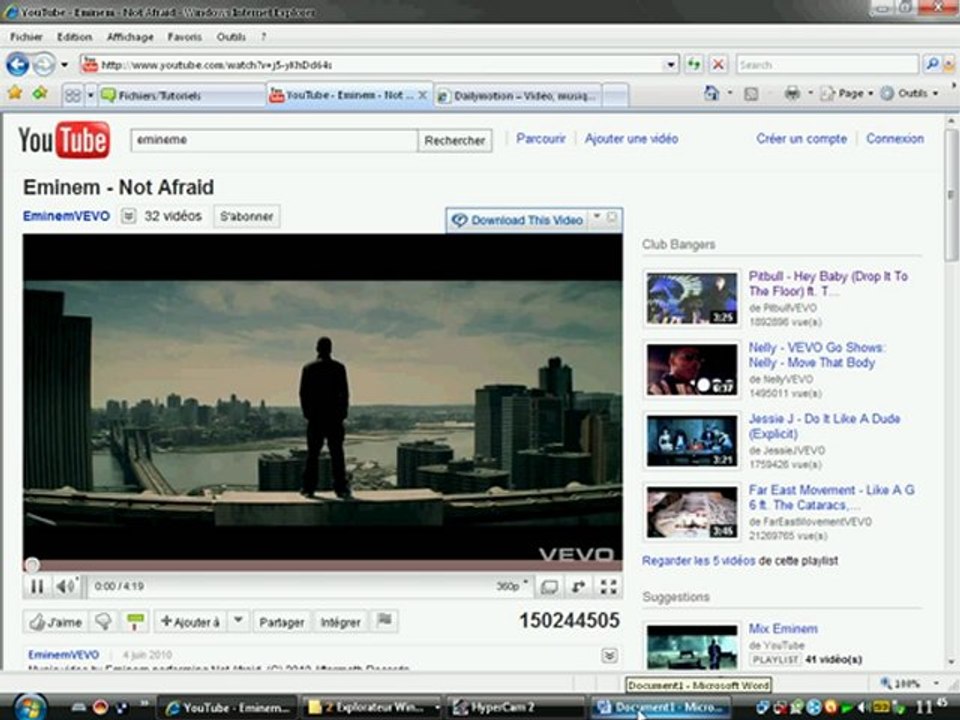
Task: Click the YouTube logo
Action: tap(64, 140)
